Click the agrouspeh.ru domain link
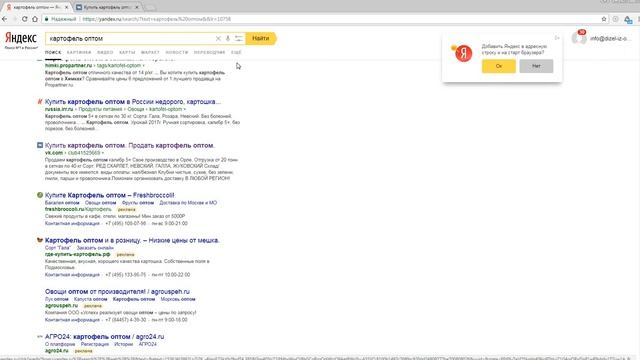This screenshot has width=640, height=360. coord(61,305)
